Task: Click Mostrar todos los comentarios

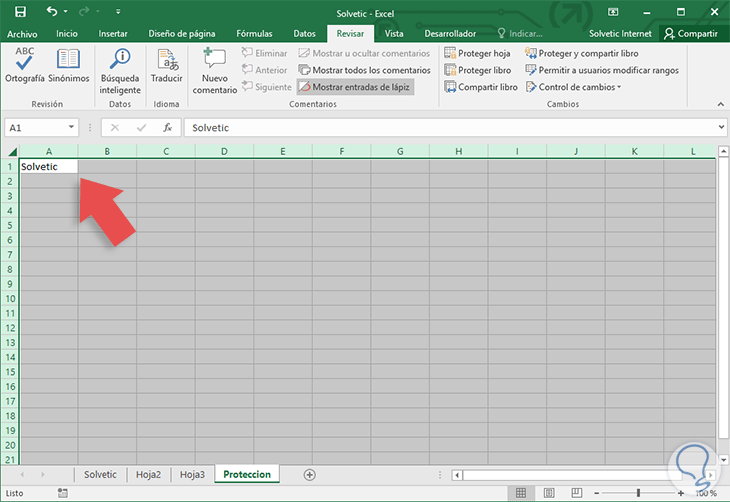Action: [365, 70]
